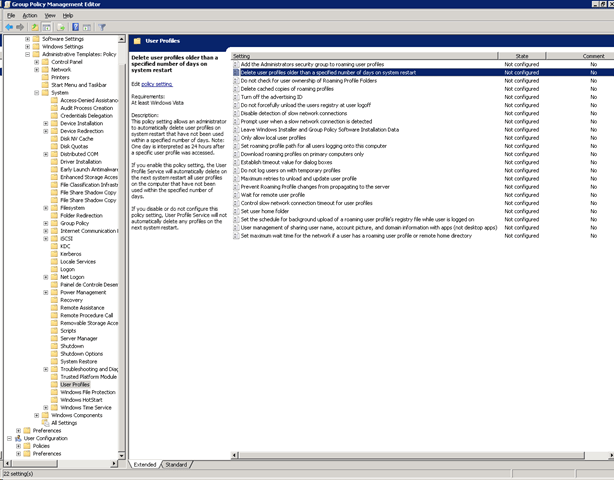The image size is (614, 480).
Task: Expand the Net Logon node
Action: (45, 277)
